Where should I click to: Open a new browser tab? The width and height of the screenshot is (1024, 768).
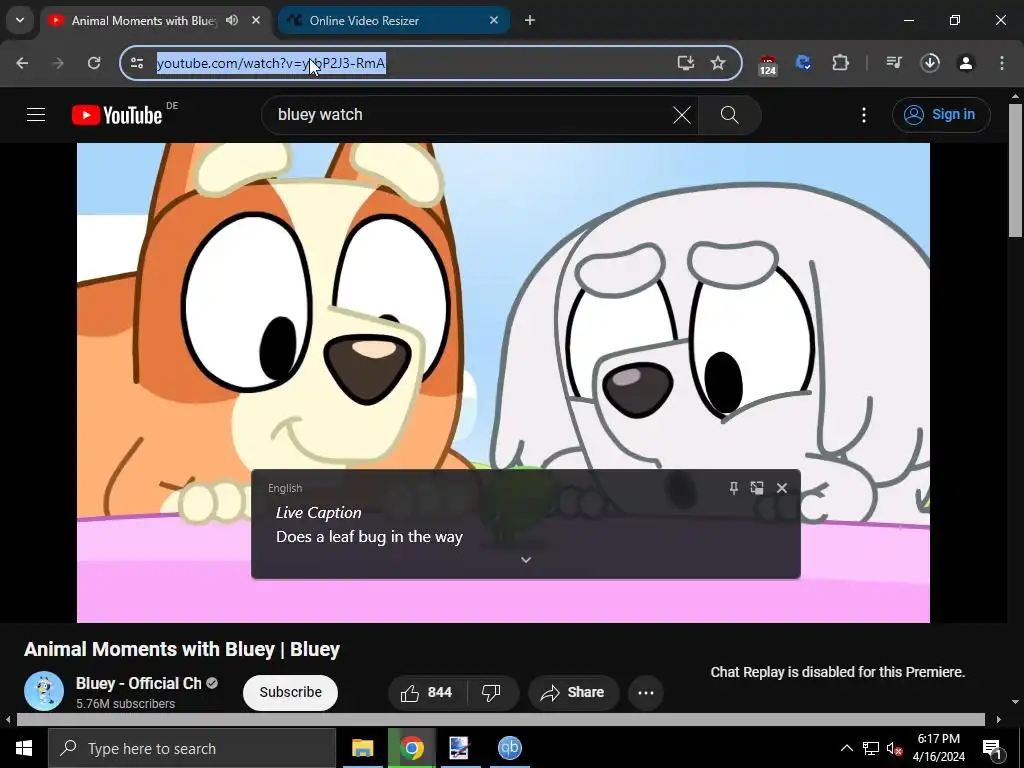[530, 20]
